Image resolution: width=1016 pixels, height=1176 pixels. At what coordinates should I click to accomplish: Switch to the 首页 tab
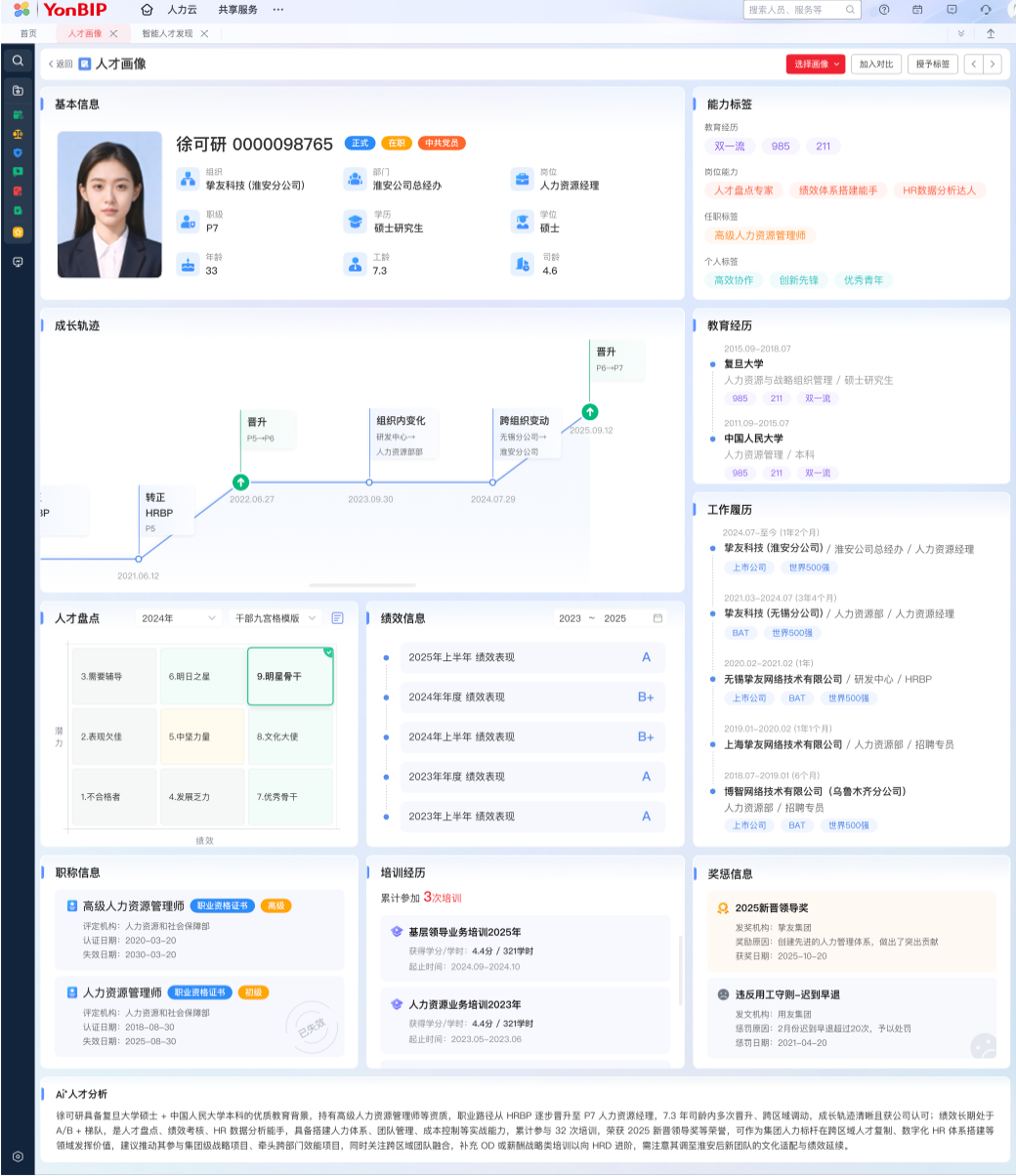(x=28, y=33)
